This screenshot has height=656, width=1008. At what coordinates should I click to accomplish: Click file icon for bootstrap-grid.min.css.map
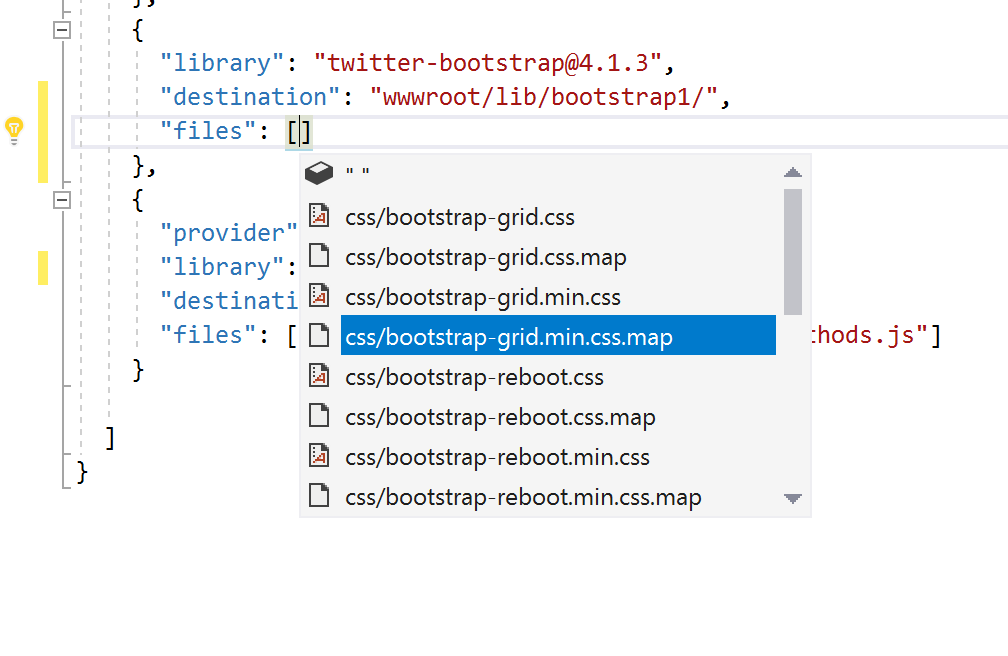(319, 335)
